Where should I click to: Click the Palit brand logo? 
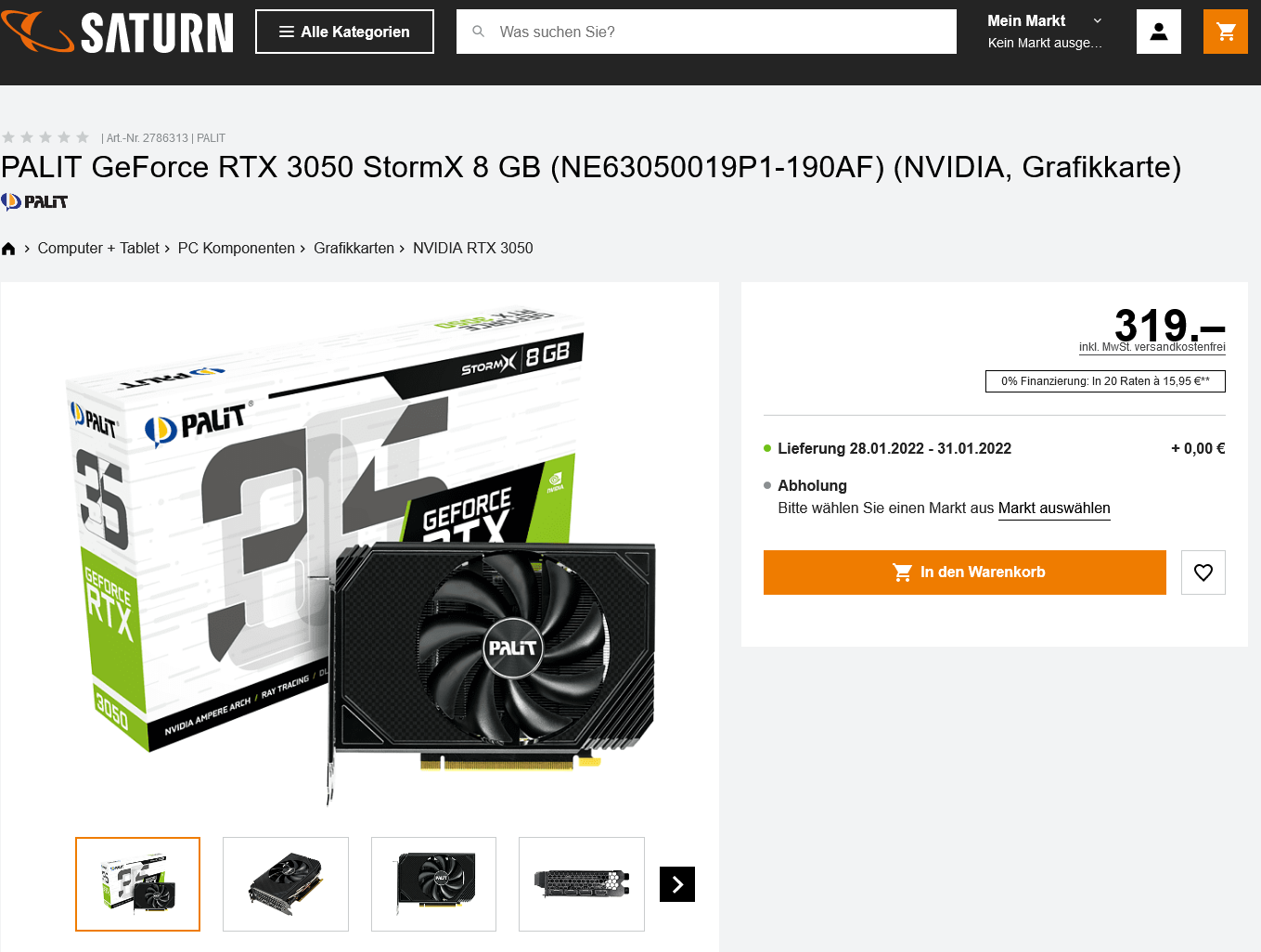(x=34, y=201)
